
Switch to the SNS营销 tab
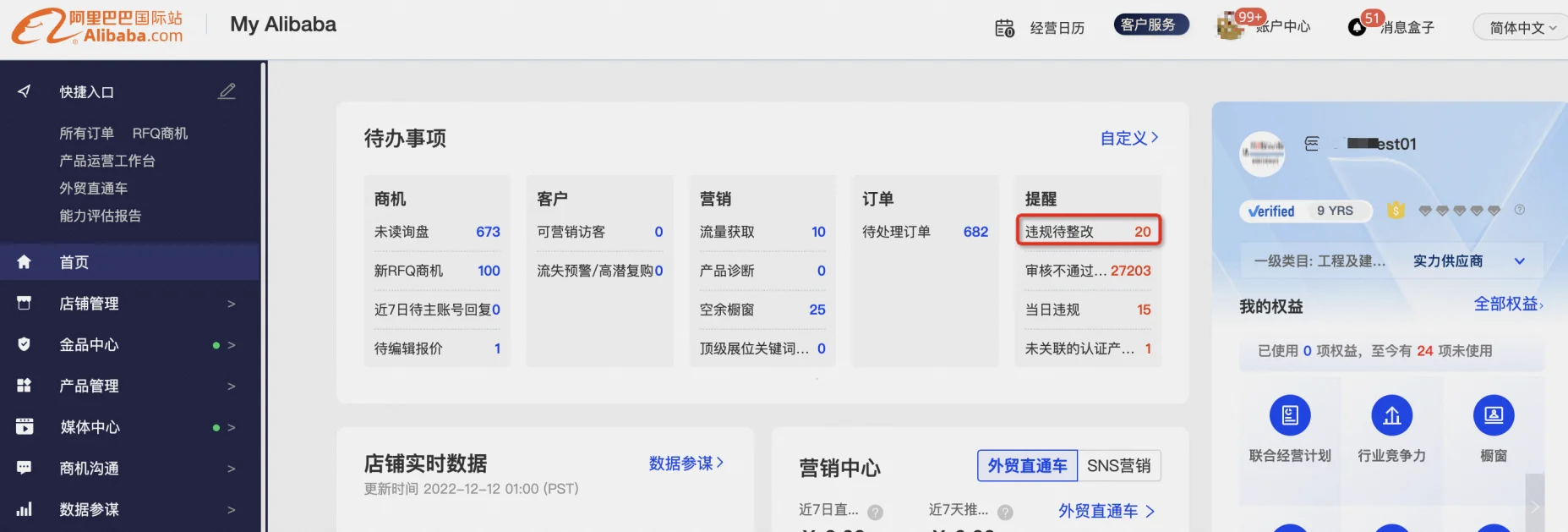[x=1118, y=465]
